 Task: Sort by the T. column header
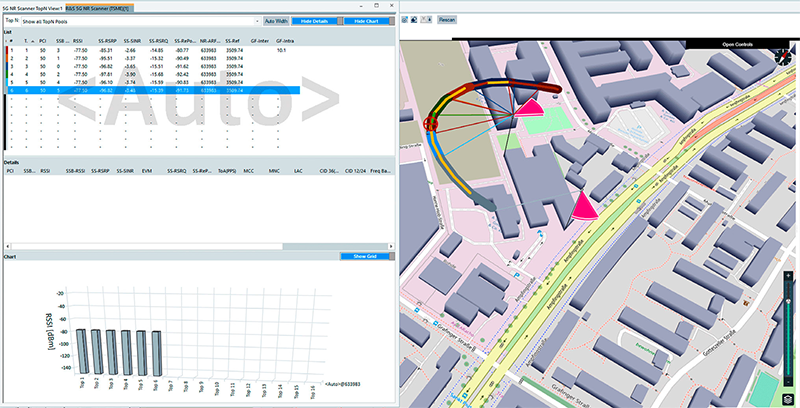point(29,40)
